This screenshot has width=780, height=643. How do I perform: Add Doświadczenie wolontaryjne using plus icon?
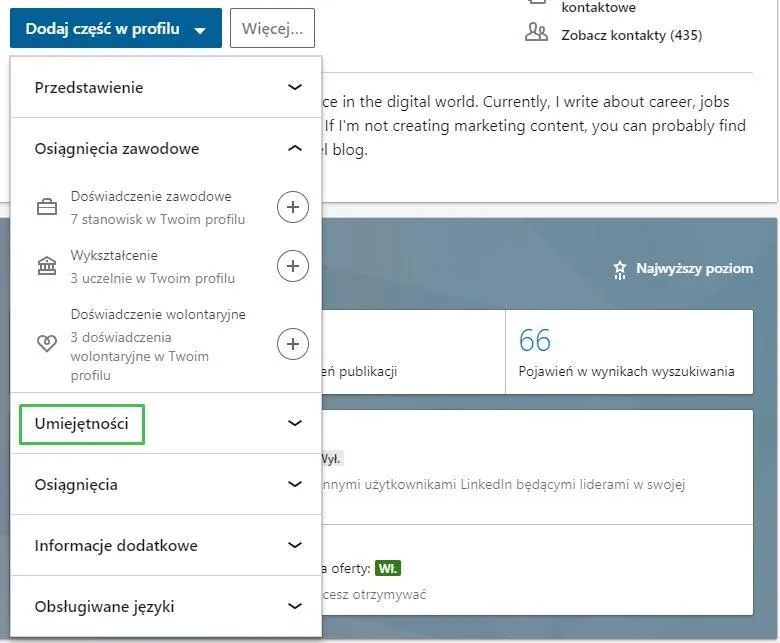coord(292,344)
